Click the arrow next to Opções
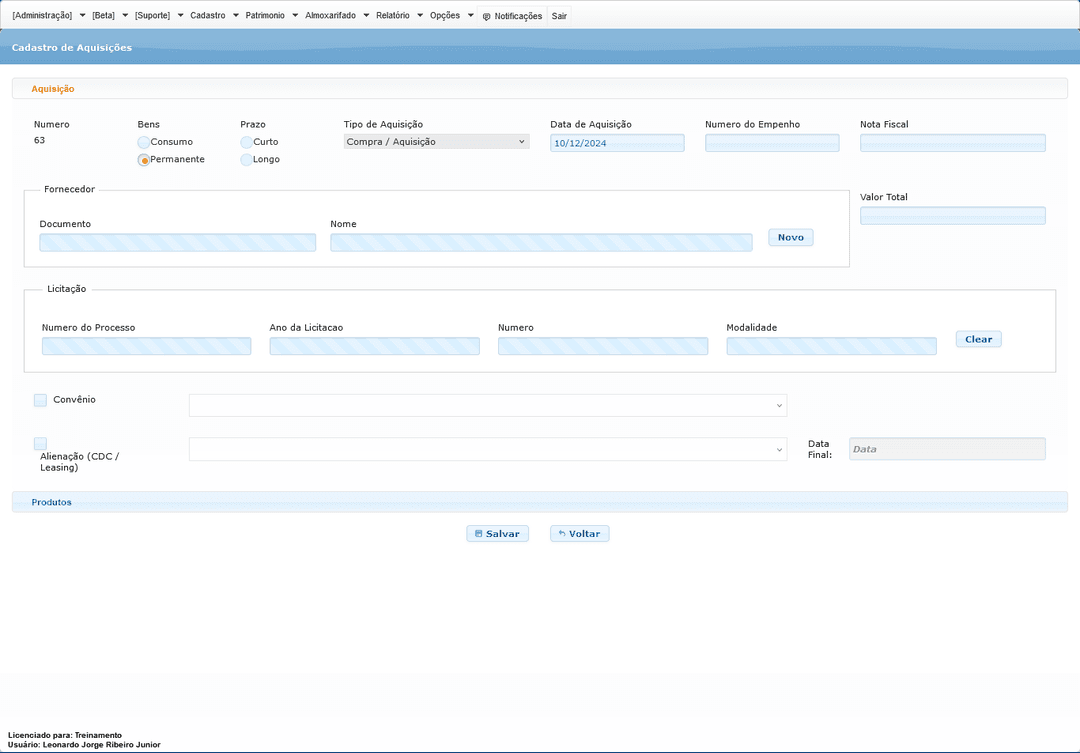 (x=470, y=15)
